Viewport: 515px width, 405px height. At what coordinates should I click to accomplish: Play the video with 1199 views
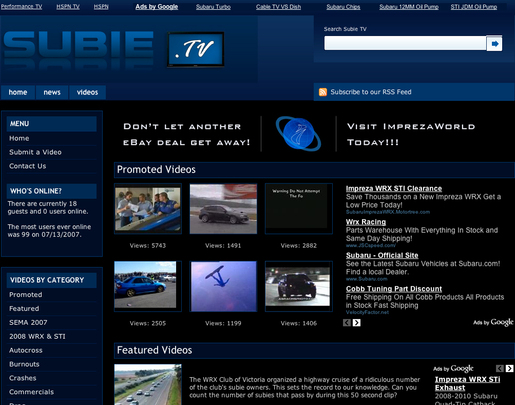pos(223,286)
